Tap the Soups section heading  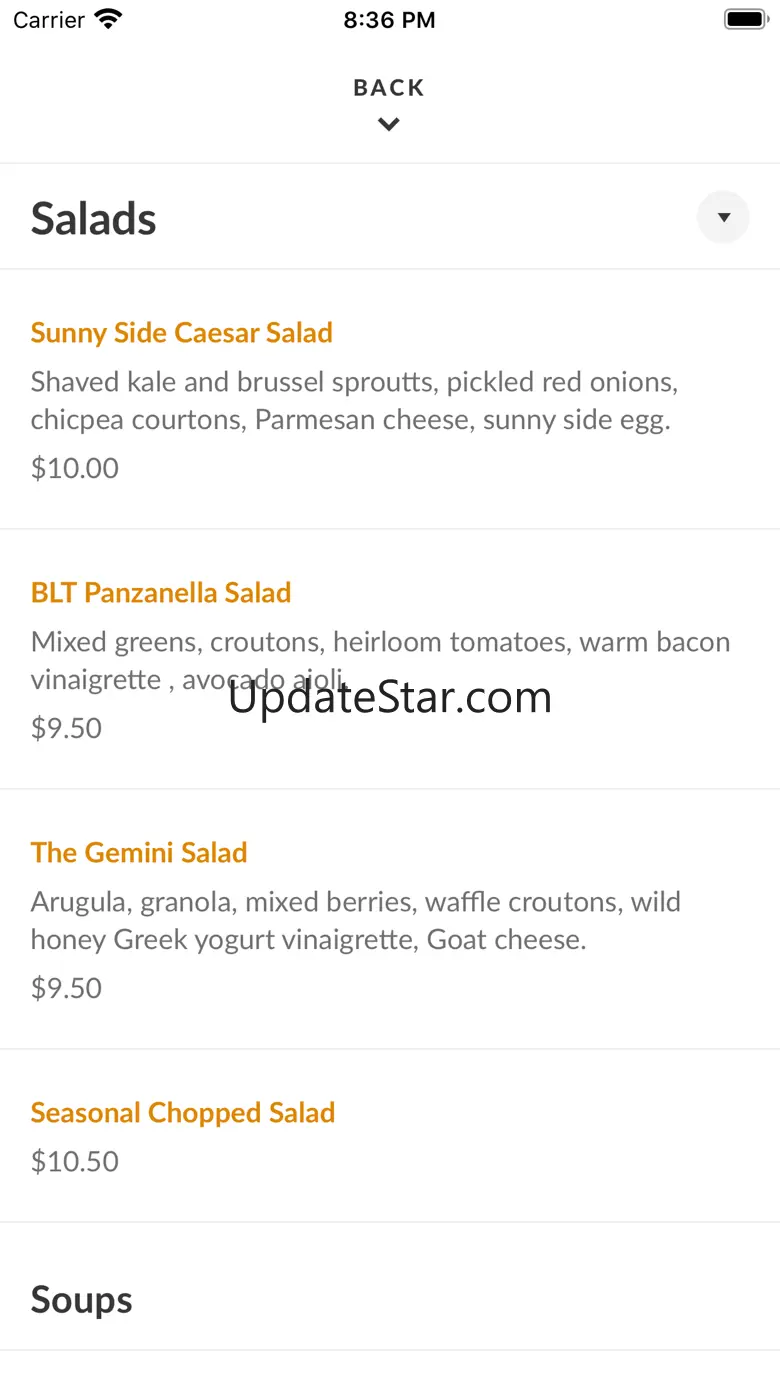coord(82,1300)
